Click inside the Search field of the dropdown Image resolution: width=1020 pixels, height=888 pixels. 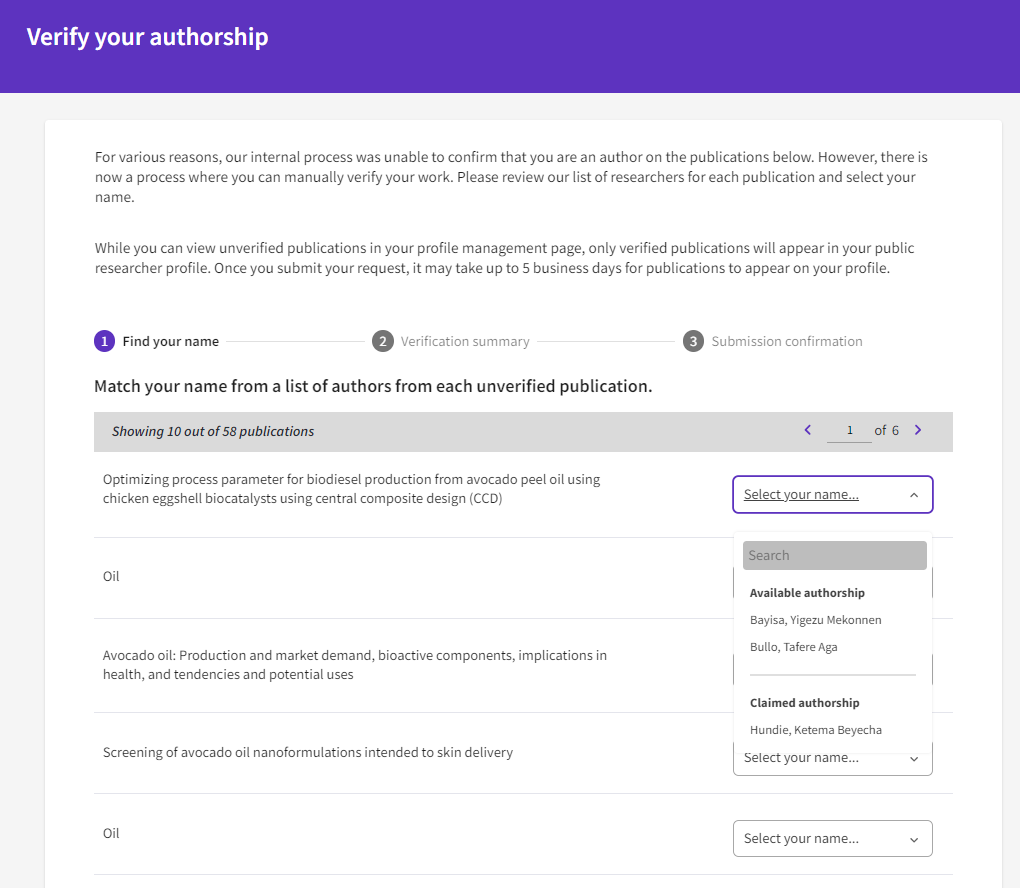(834, 555)
